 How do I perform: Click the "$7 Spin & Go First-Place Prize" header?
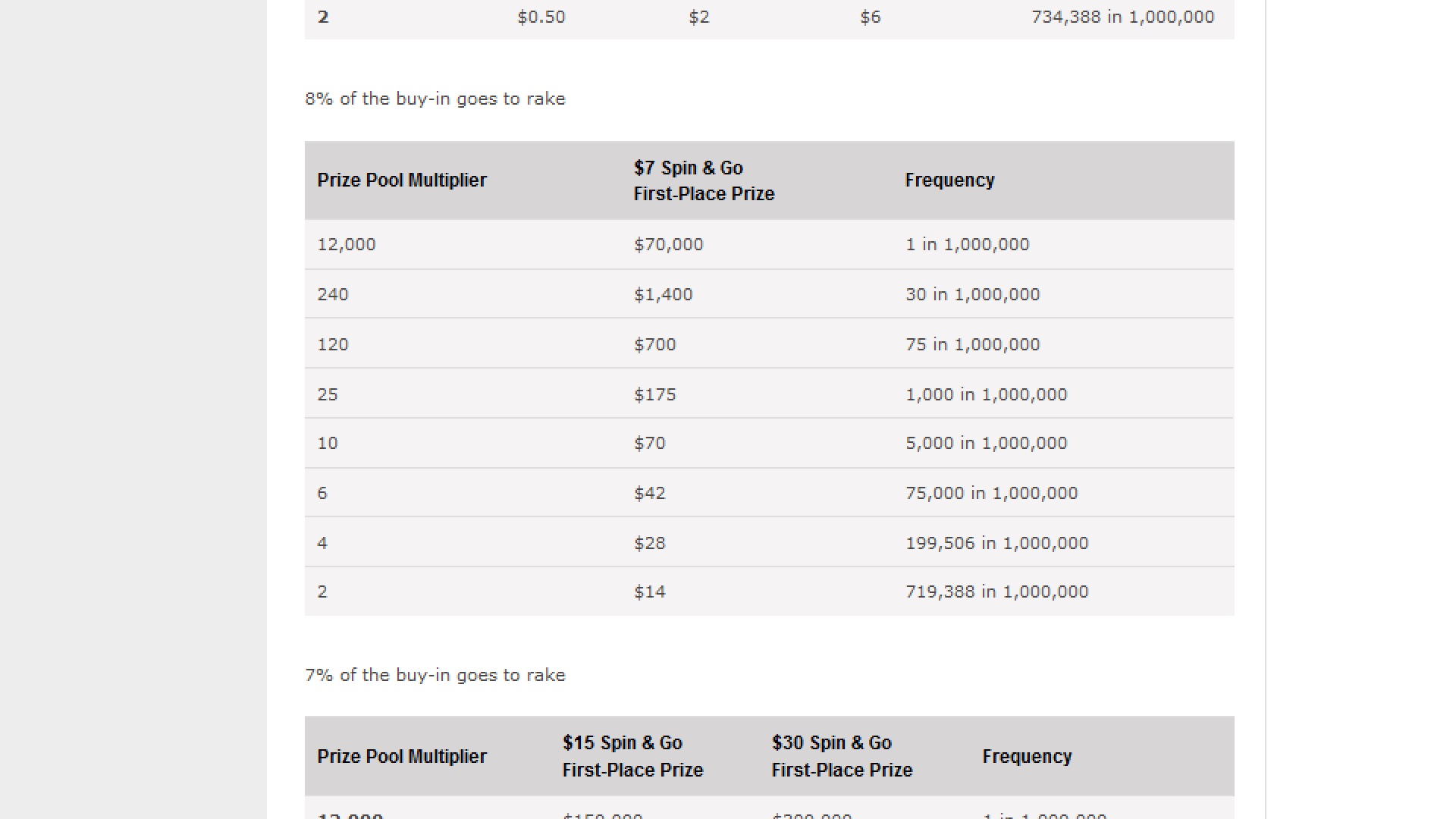pyautogui.click(x=703, y=180)
